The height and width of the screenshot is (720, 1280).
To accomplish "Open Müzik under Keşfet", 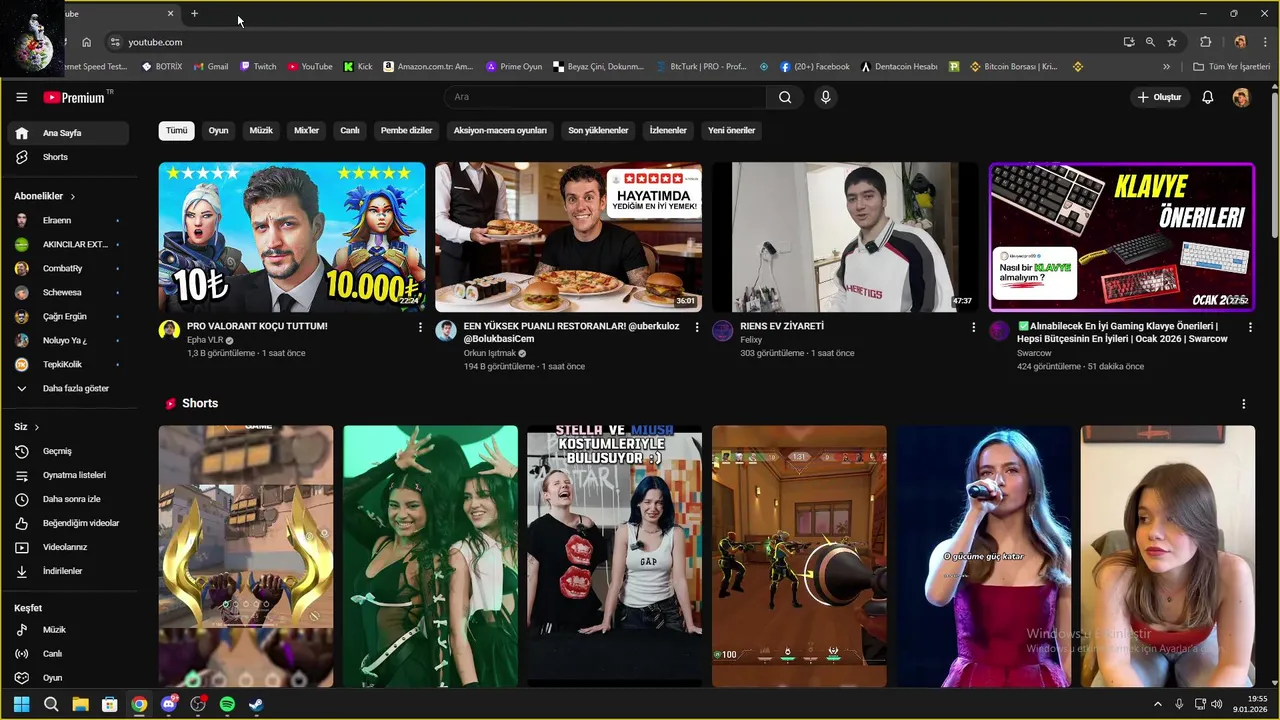I will 68,630.
